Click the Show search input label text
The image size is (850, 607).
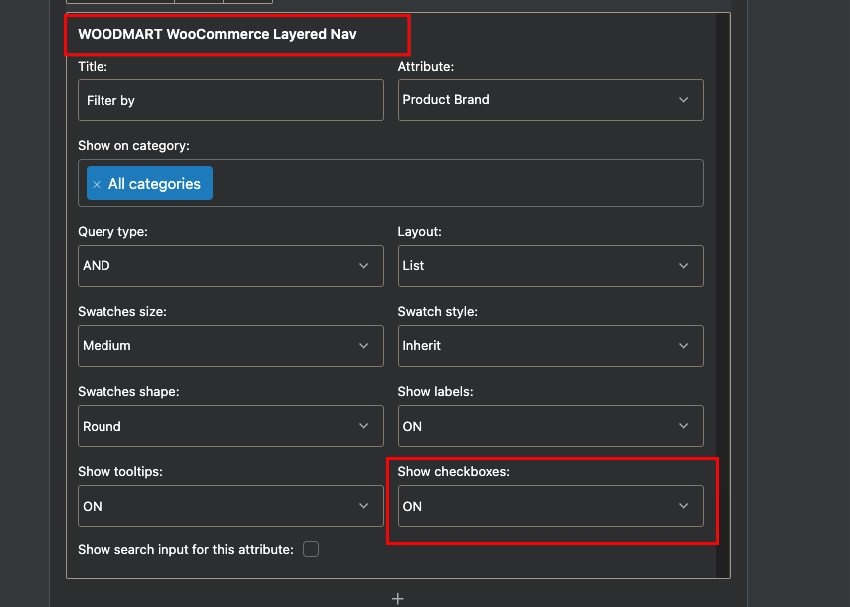click(x=186, y=550)
